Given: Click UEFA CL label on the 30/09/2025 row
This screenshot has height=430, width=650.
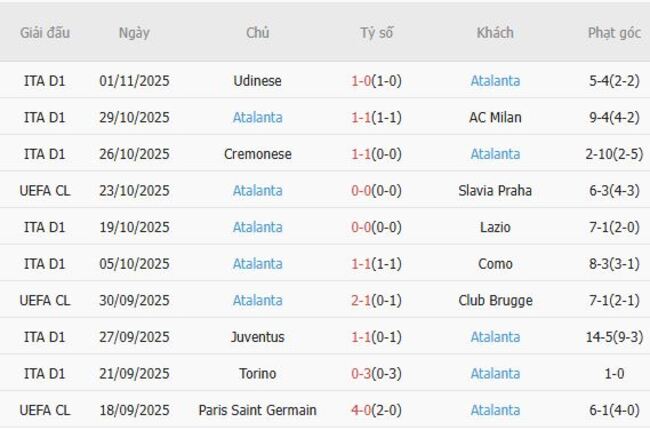Looking at the screenshot, I should click(45, 300).
